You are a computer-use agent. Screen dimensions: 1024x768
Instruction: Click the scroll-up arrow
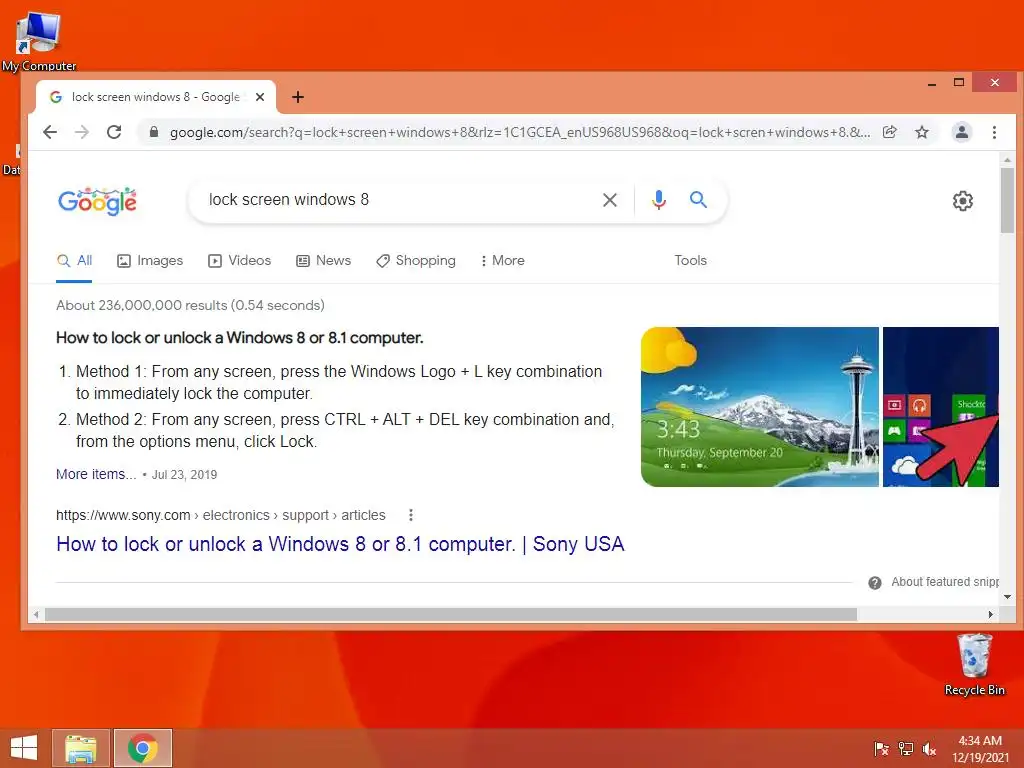pos(1007,159)
